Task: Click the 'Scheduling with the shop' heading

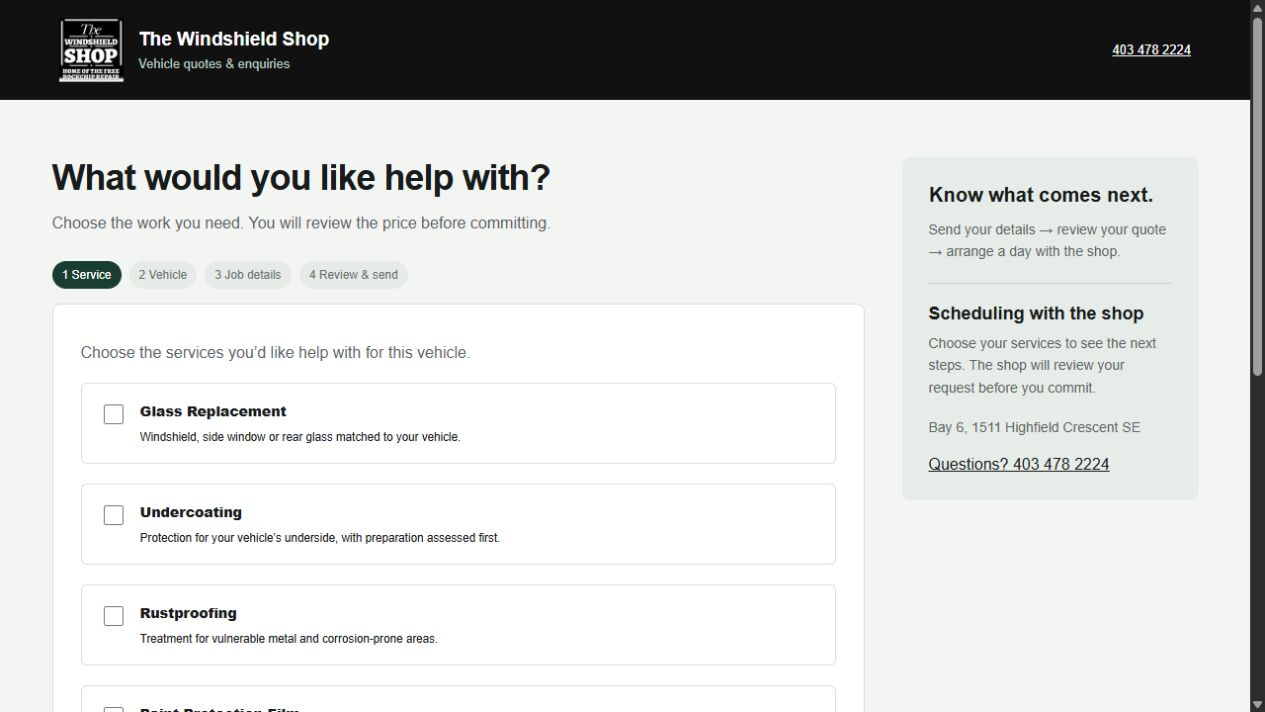Action: [1036, 313]
